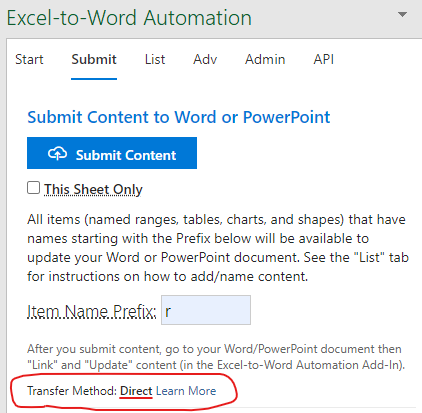Focus the Item Name Prefix field

pyautogui.click(x=206, y=310)
